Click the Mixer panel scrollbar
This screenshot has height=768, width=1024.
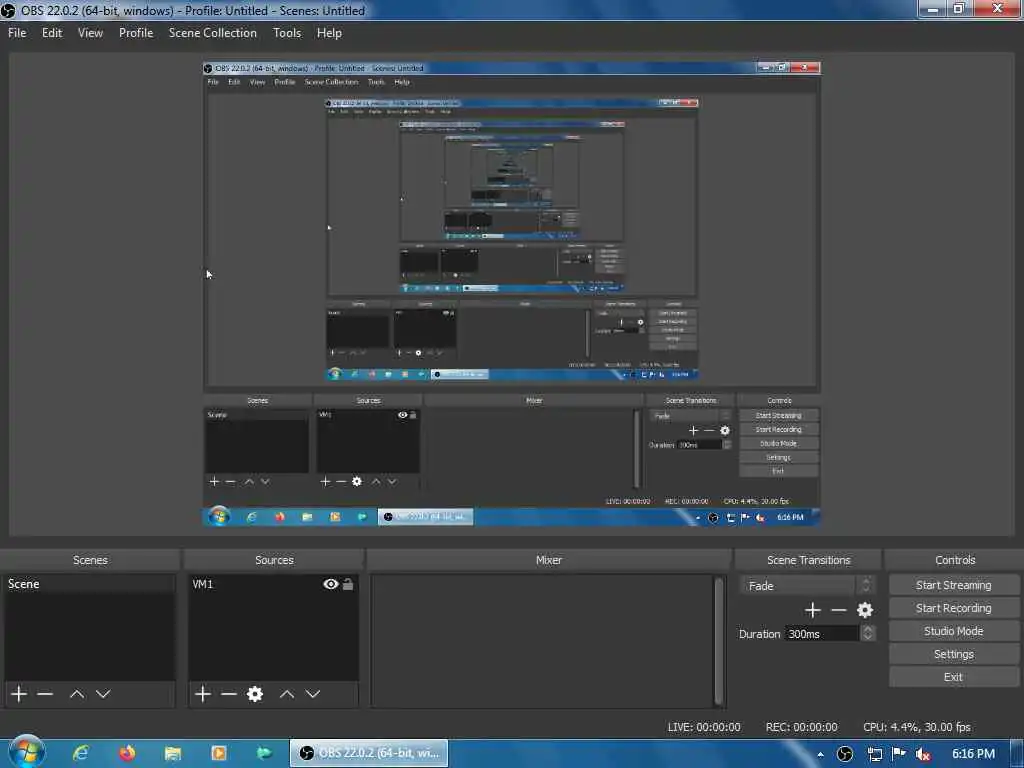click(x=719, y=640)
